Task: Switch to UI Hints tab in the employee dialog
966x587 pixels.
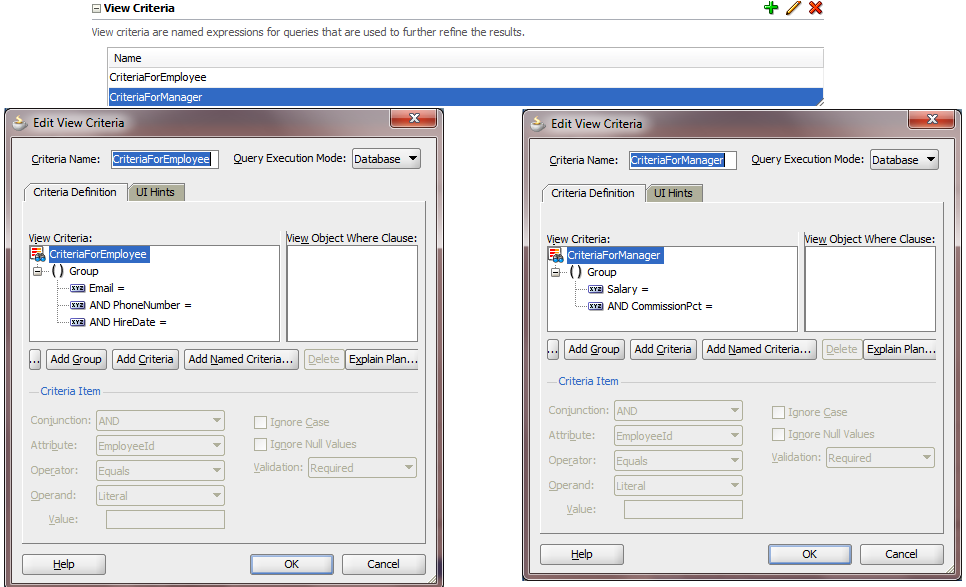Action: pyautogui.click(x=156, y=192)
